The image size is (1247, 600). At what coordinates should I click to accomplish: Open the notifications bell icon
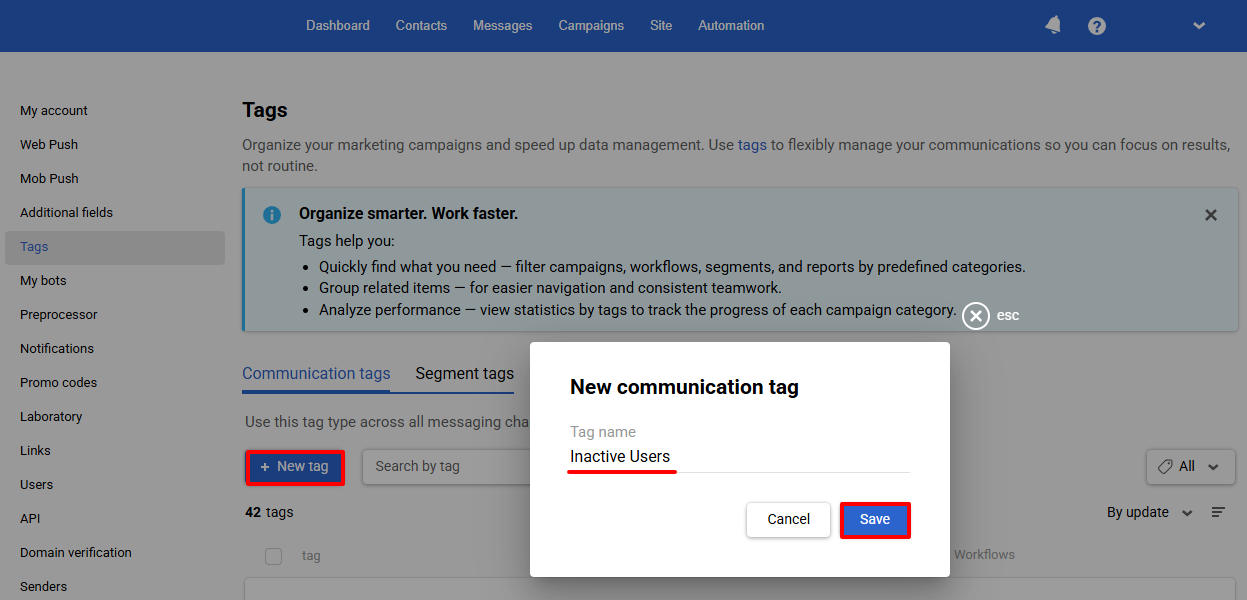pyautogui.click(x=1053, y=25)
